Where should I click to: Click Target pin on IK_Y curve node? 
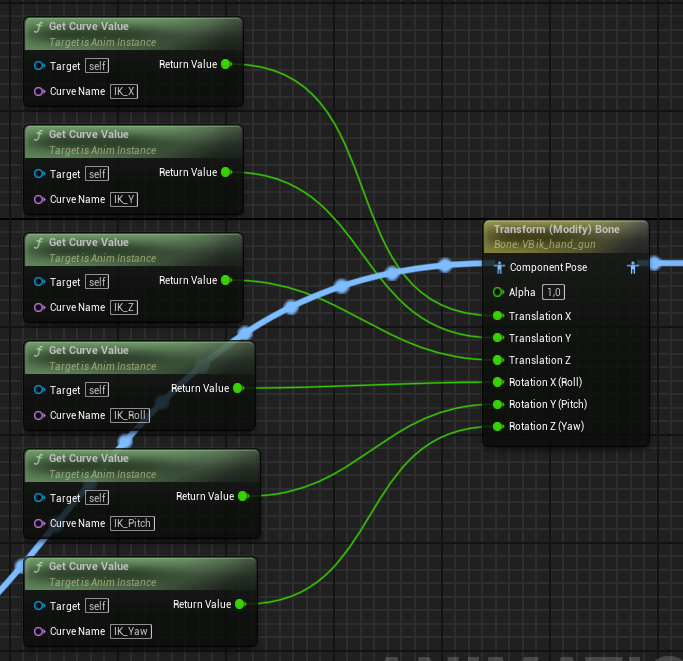(x=39, y=174)
